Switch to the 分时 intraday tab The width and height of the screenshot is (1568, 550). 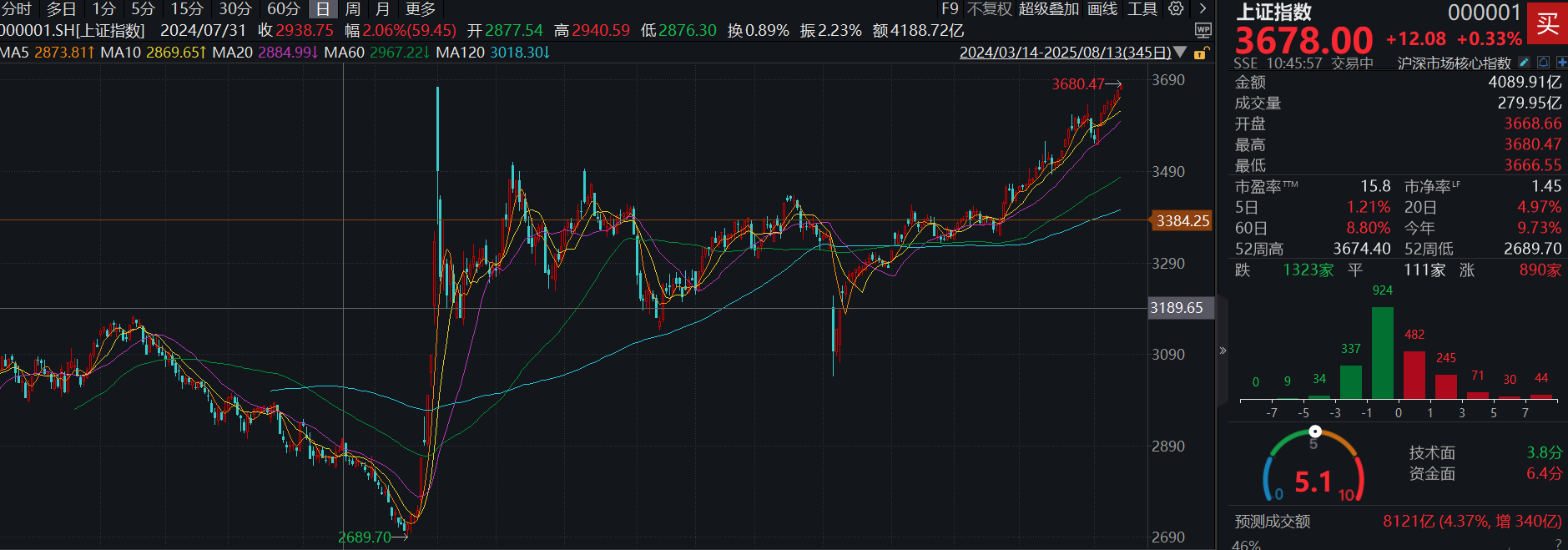point(16,8)
